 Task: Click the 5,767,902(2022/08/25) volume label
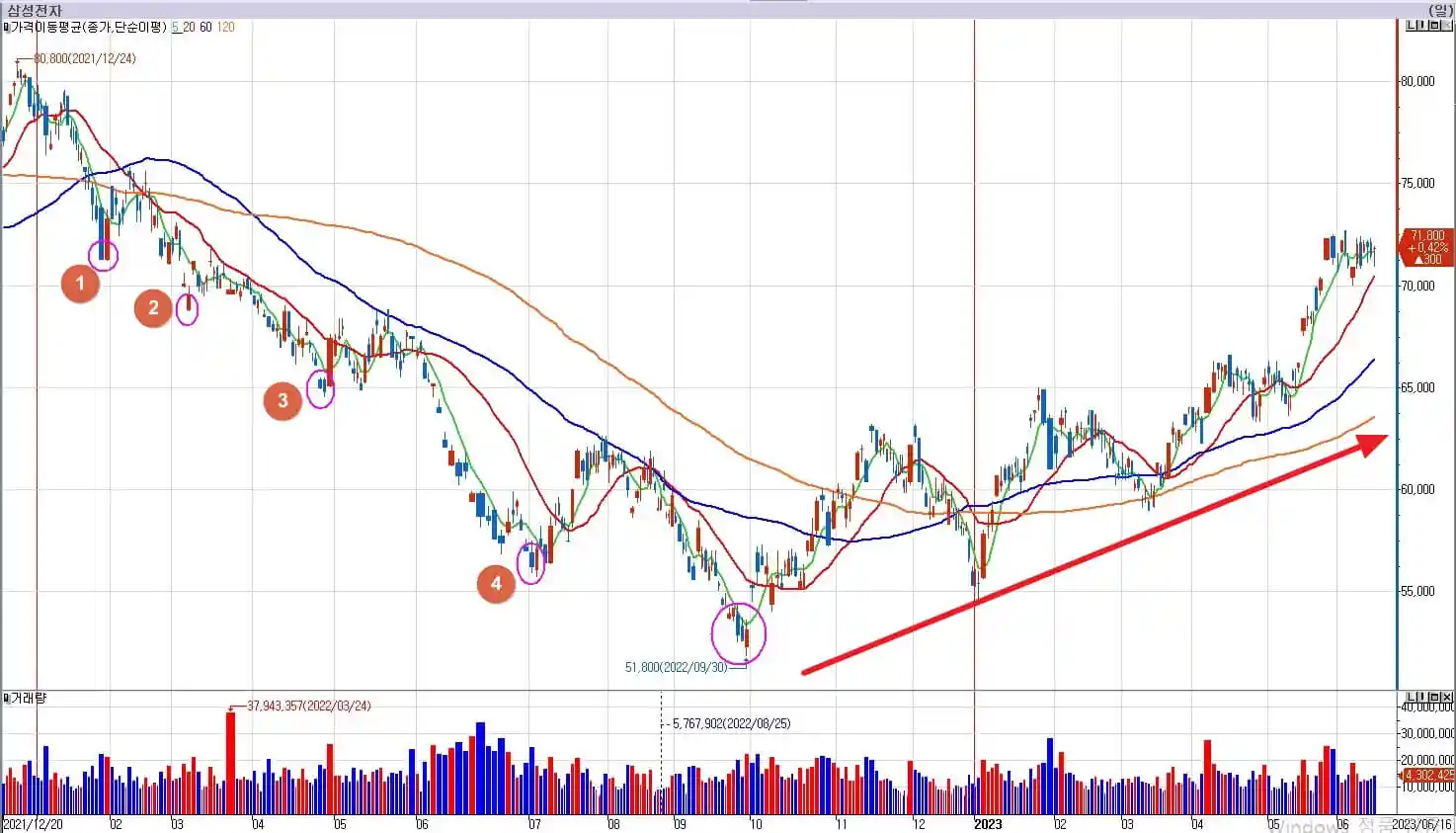point(731,723)
